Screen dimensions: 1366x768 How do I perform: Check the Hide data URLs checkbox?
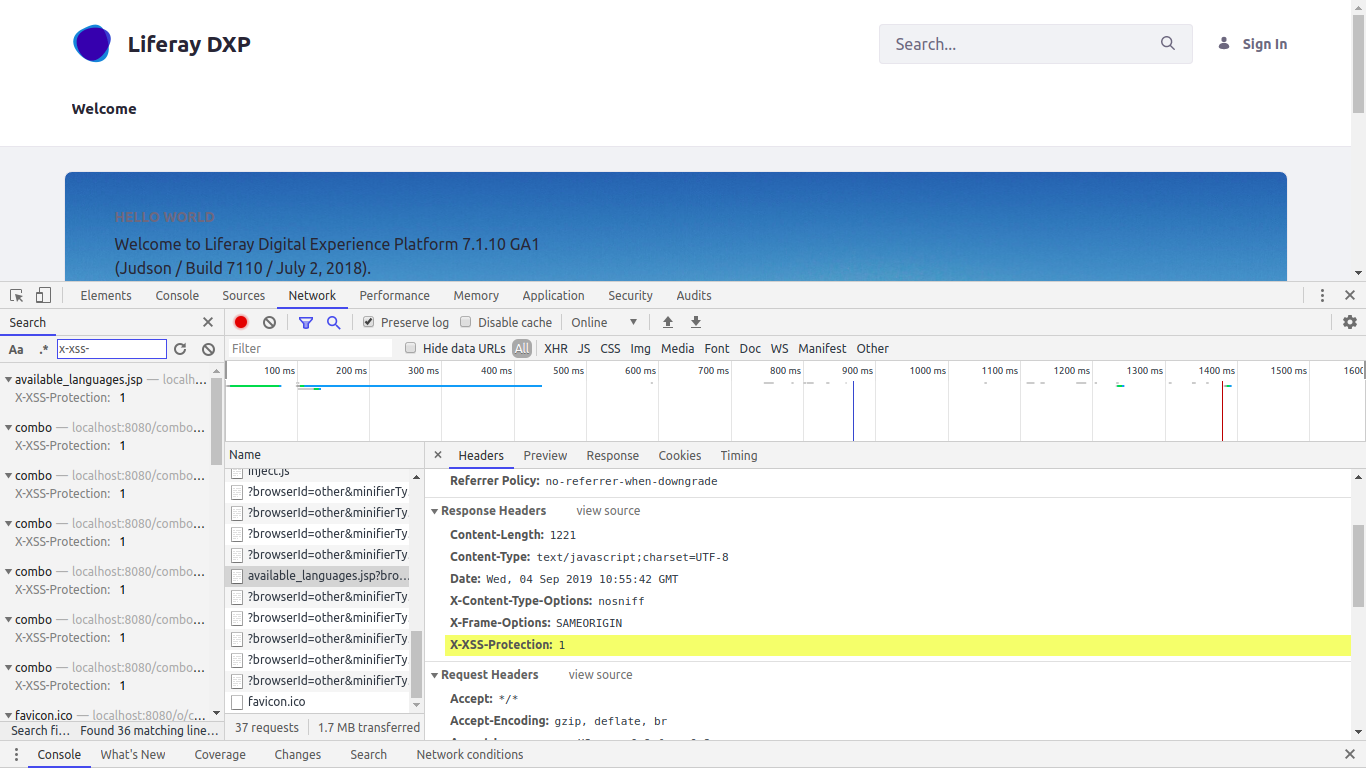click(x=410, y=348)
